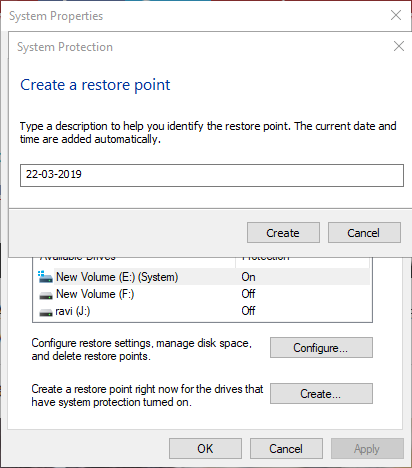Open Configure... restore settings

pyautogui.click(x=321, y=347)
